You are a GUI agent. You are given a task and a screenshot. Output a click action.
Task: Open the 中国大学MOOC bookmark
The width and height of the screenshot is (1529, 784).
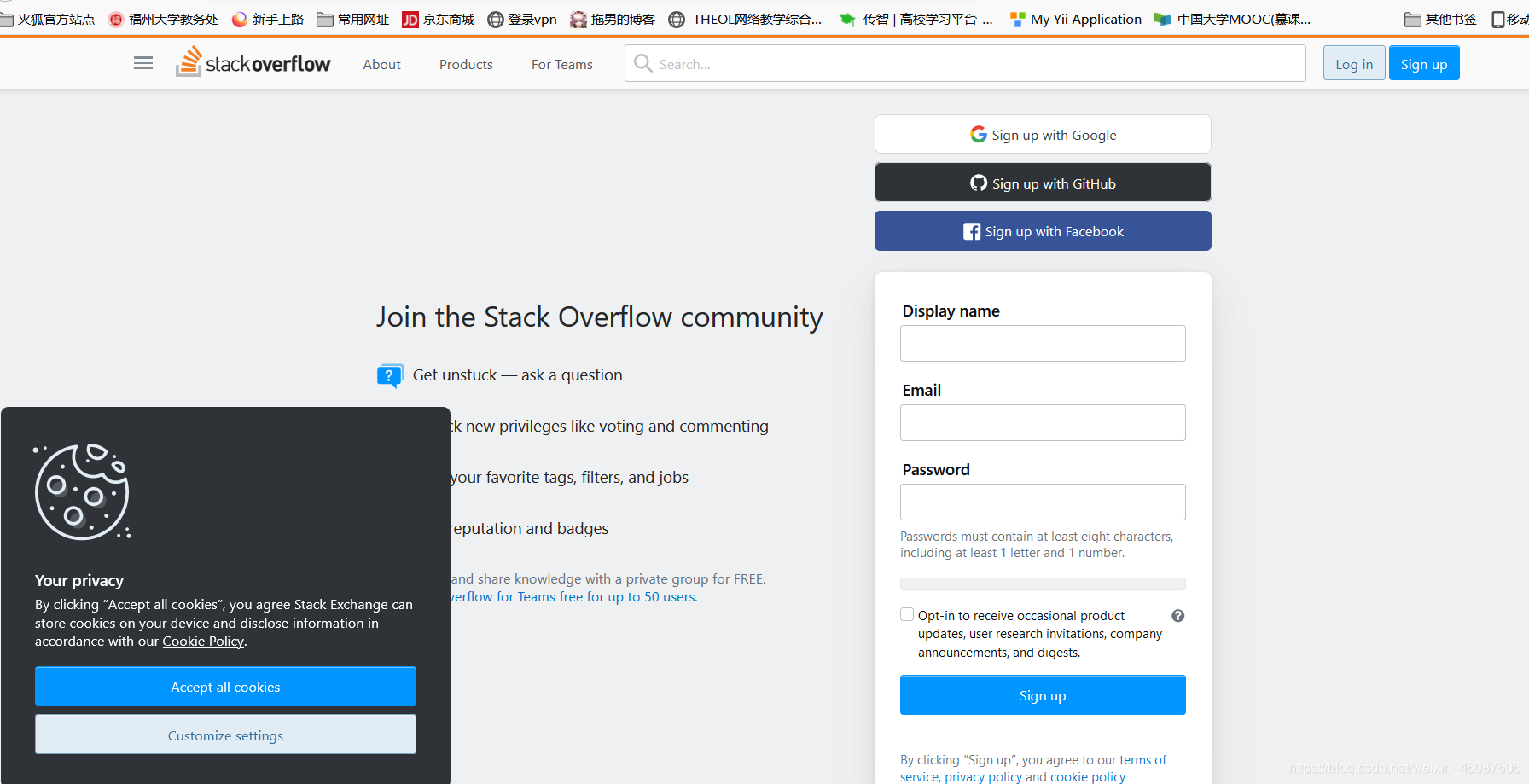(1232, 19)
